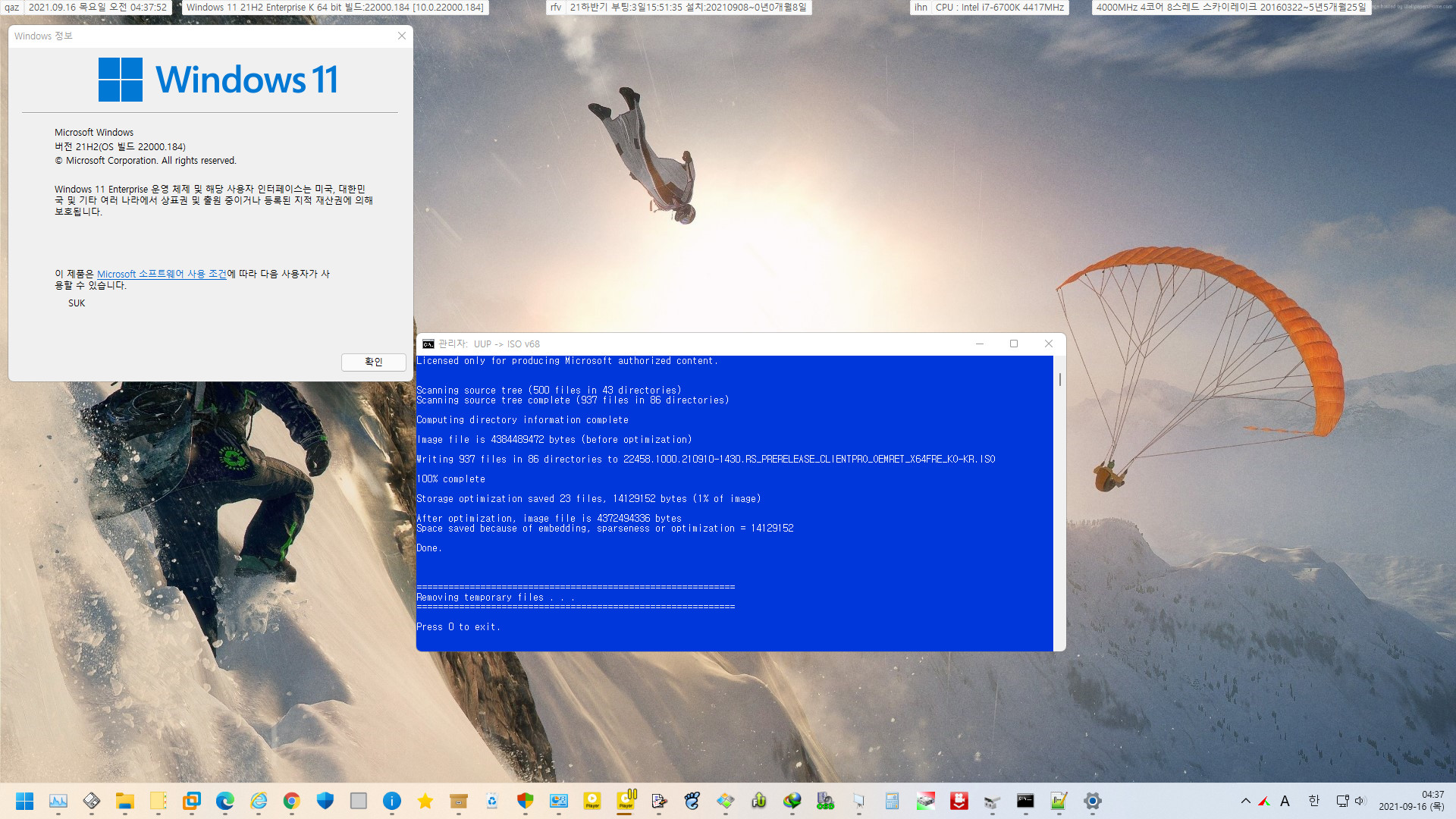Open the blue shield security icon

pos(325,801)
